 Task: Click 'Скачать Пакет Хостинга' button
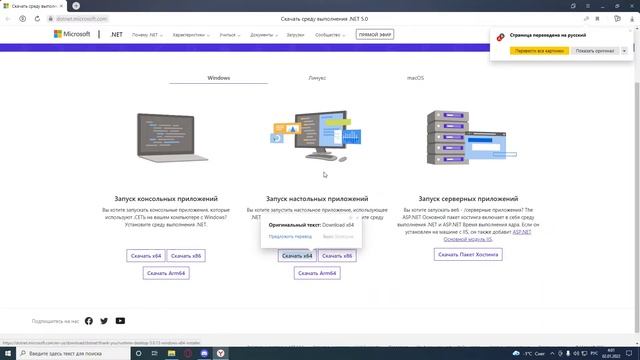click(468, 254)
